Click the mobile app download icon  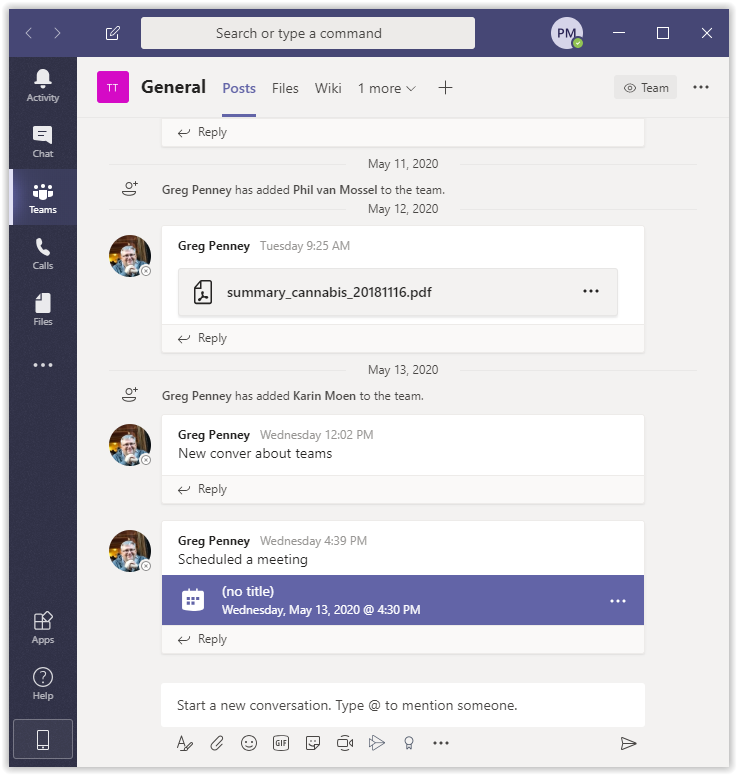pyautogui.click(x=43, y=739)
